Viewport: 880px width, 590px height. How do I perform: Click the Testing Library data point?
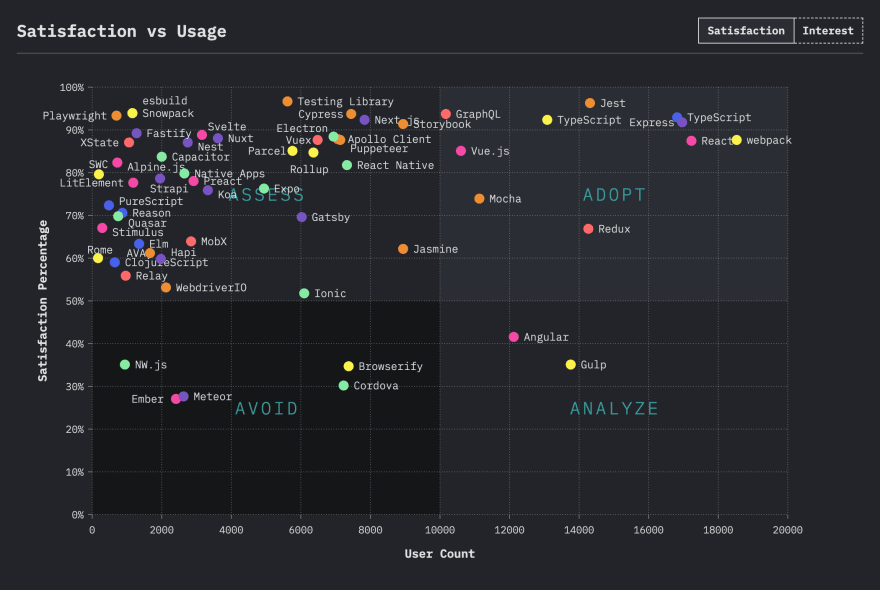287,102
